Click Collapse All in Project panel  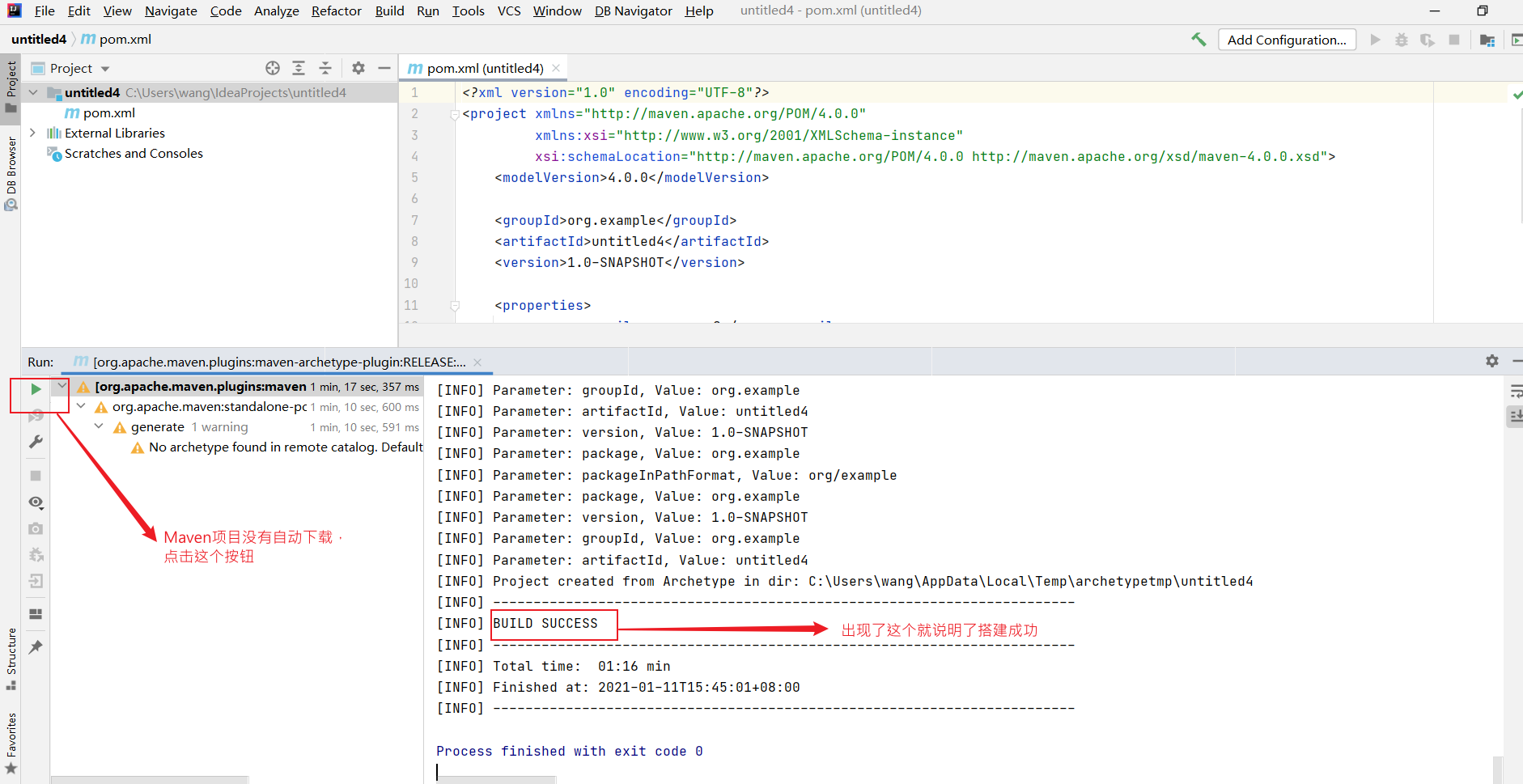pyautogui.click(x=325, y=69)
